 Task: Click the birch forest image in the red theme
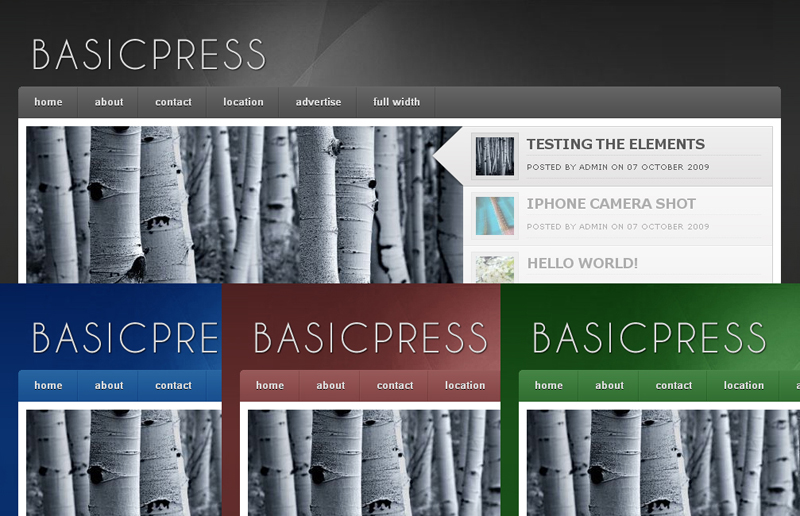[373, 463]
